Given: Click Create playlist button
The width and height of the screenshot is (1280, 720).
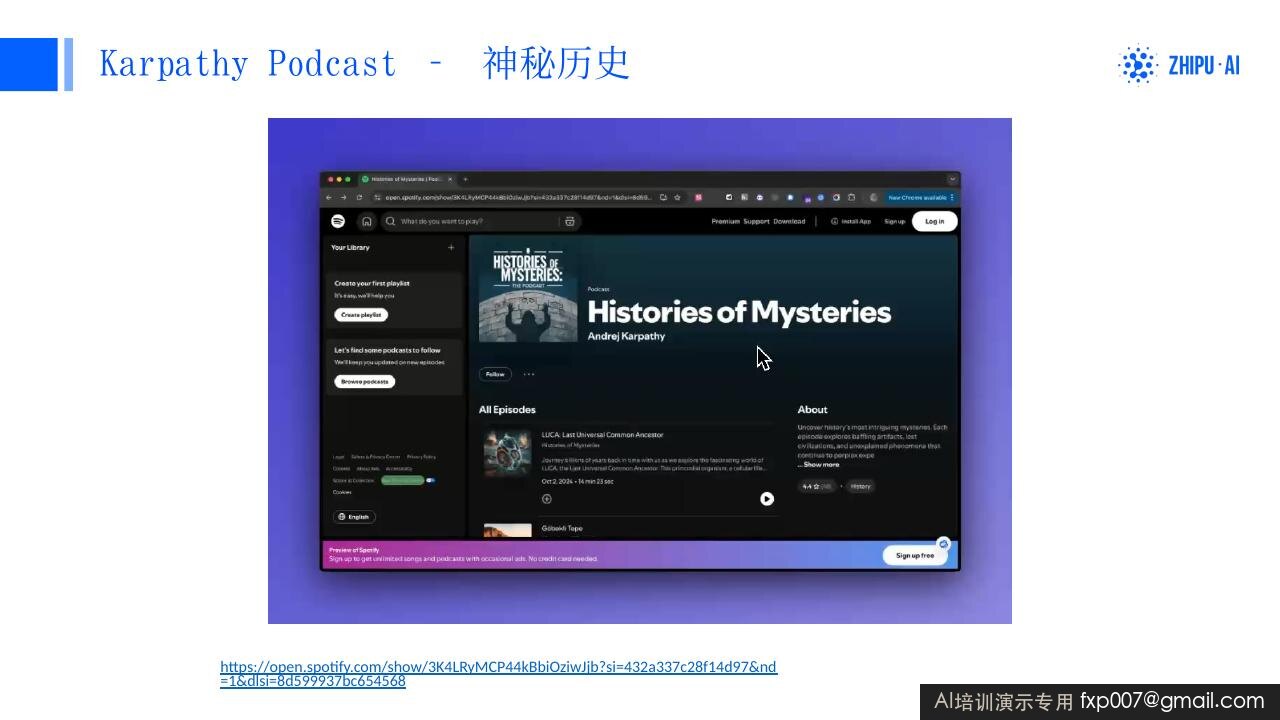Looking at the screenshot, I should tap(361, 314).
